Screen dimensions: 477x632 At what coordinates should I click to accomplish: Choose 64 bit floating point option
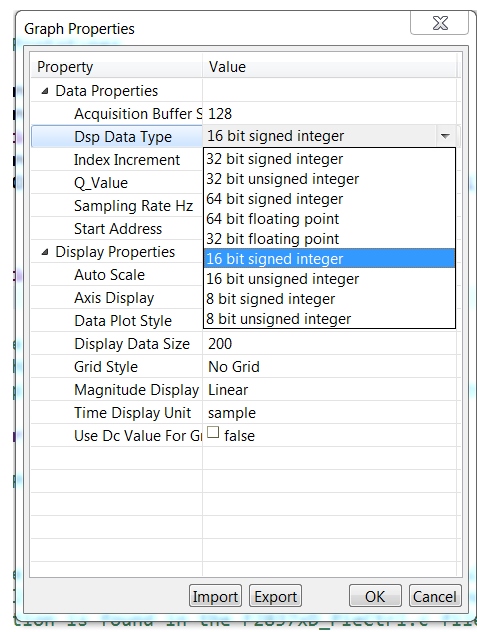pyautogui.click(x=329, y=219)
